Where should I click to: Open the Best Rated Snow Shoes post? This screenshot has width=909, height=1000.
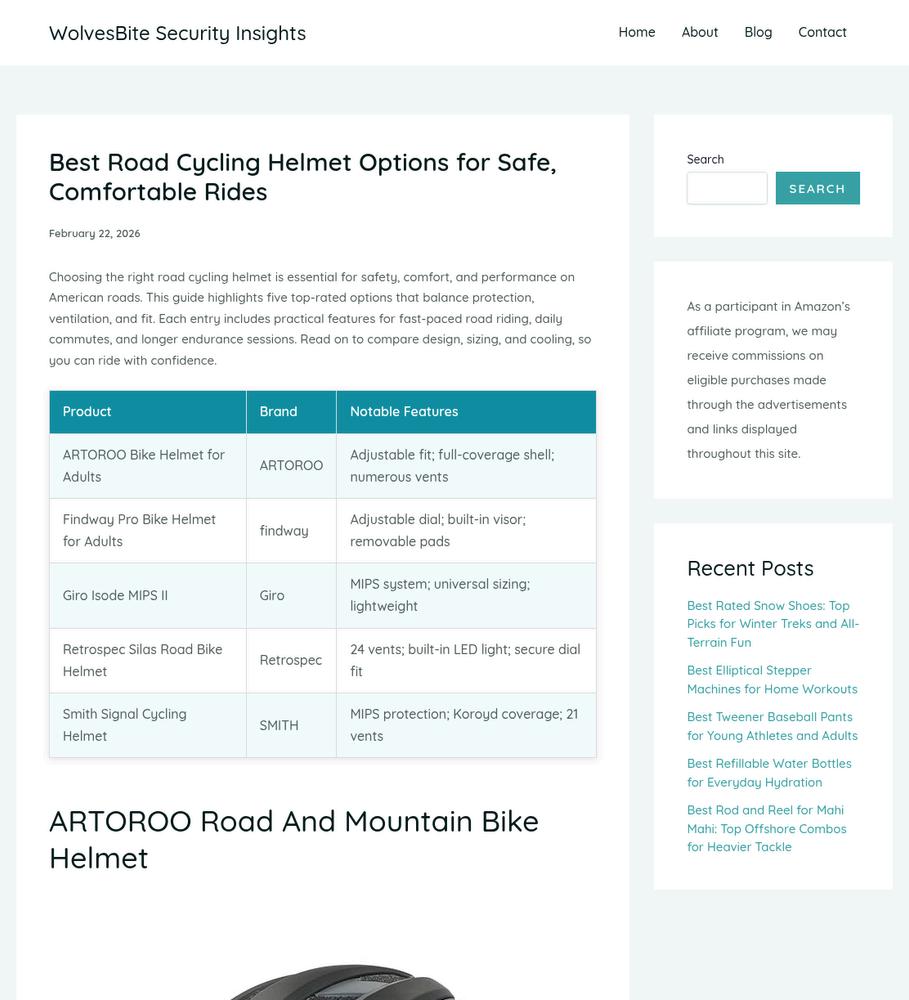click(772, 624)
